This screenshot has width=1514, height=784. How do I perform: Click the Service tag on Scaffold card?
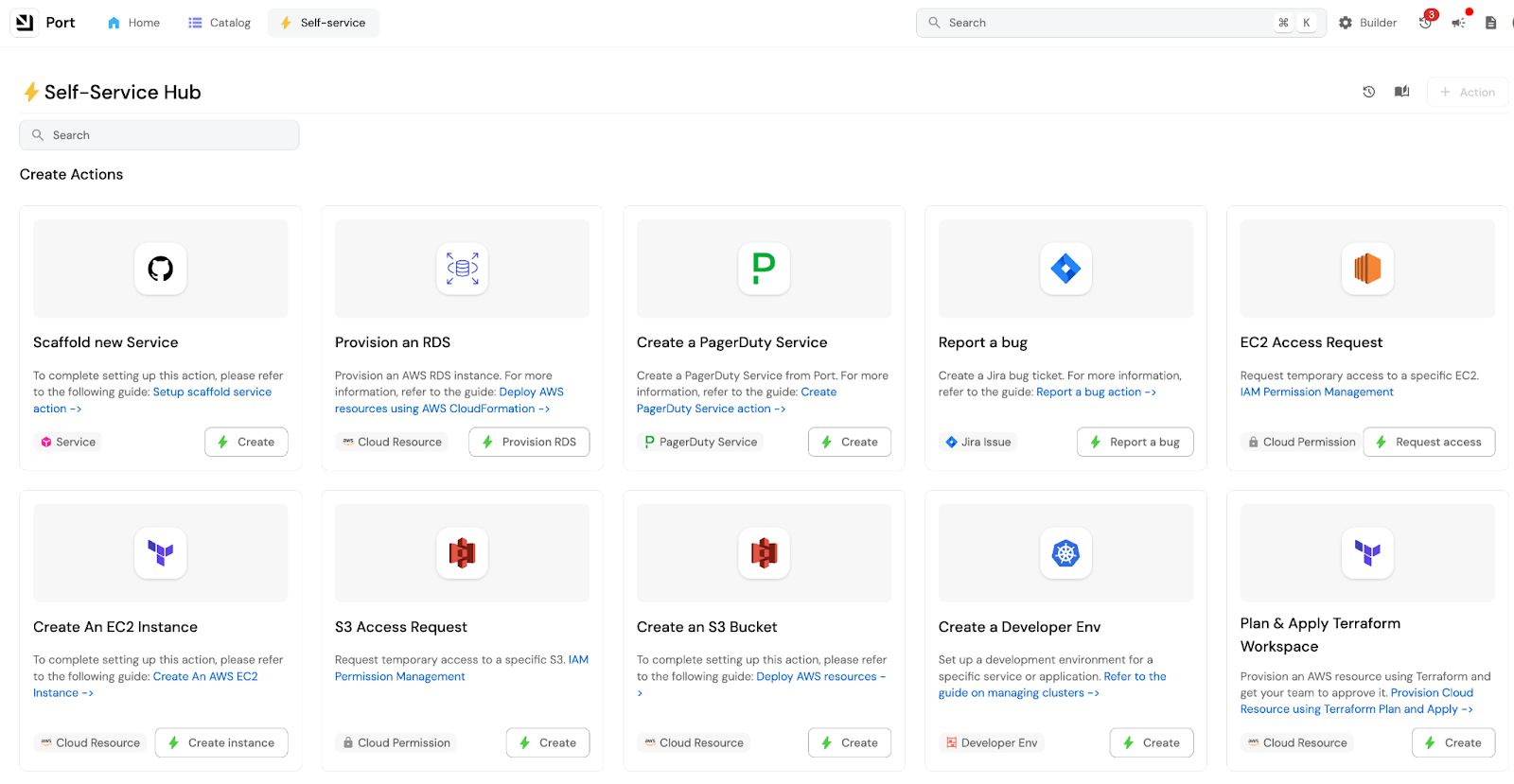[67, 442]
